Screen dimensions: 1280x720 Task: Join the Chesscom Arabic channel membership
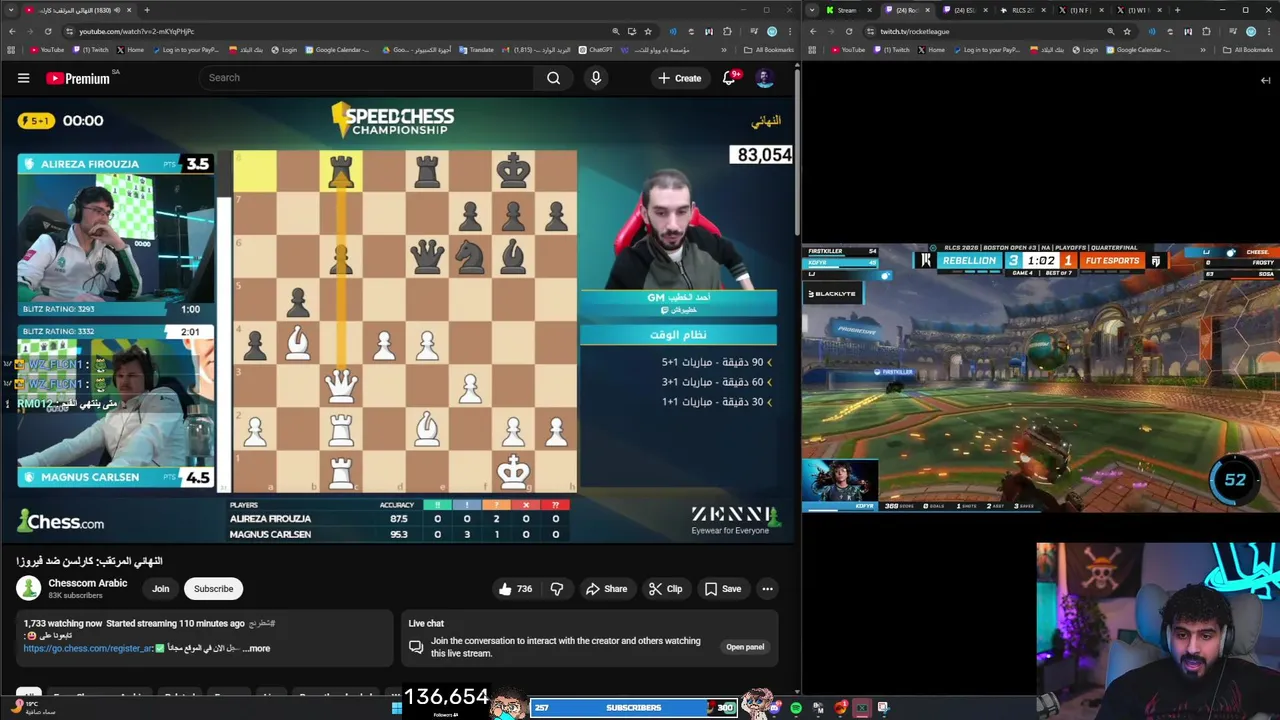[160, 589]
